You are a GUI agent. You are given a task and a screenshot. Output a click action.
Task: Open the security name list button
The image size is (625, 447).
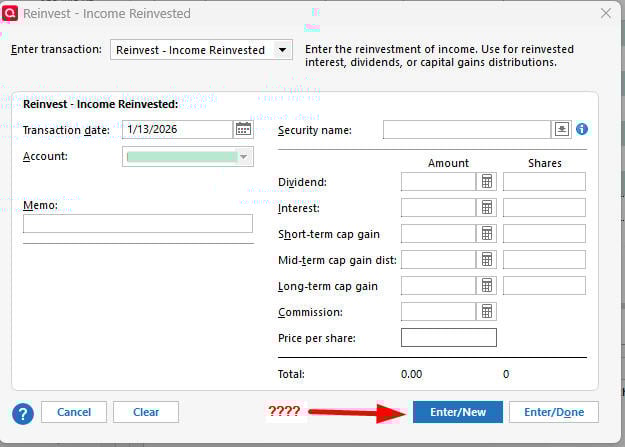[x=561, y=129]
